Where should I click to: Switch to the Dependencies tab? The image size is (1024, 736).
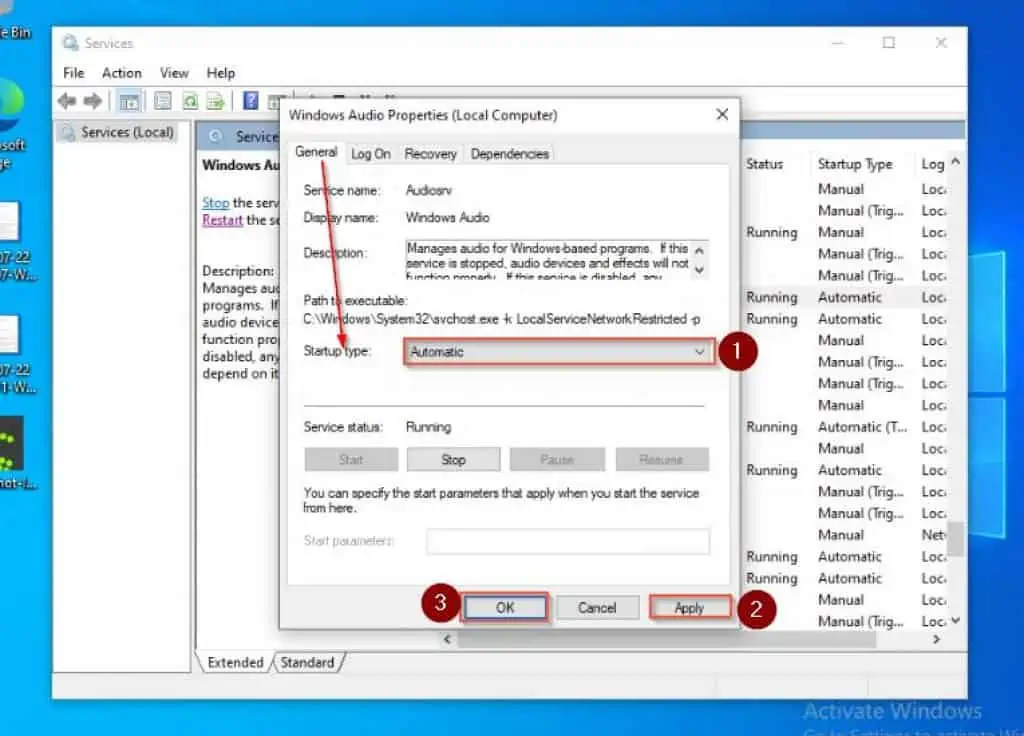click(x=509, y=154)
